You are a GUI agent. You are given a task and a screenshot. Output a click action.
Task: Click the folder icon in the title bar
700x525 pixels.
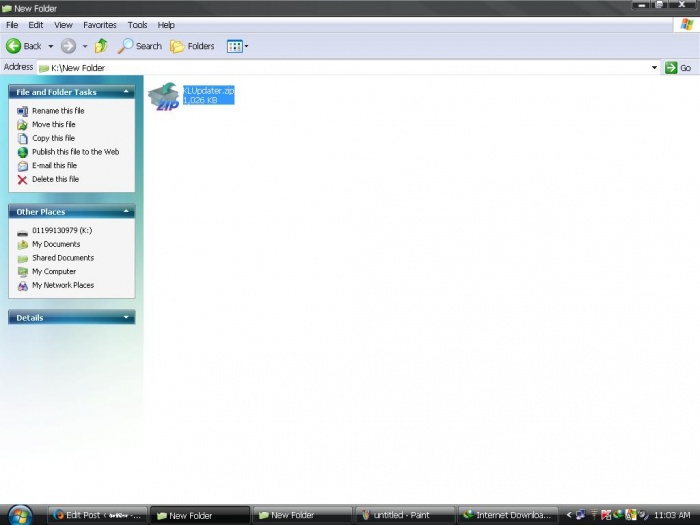coord(6,8)
